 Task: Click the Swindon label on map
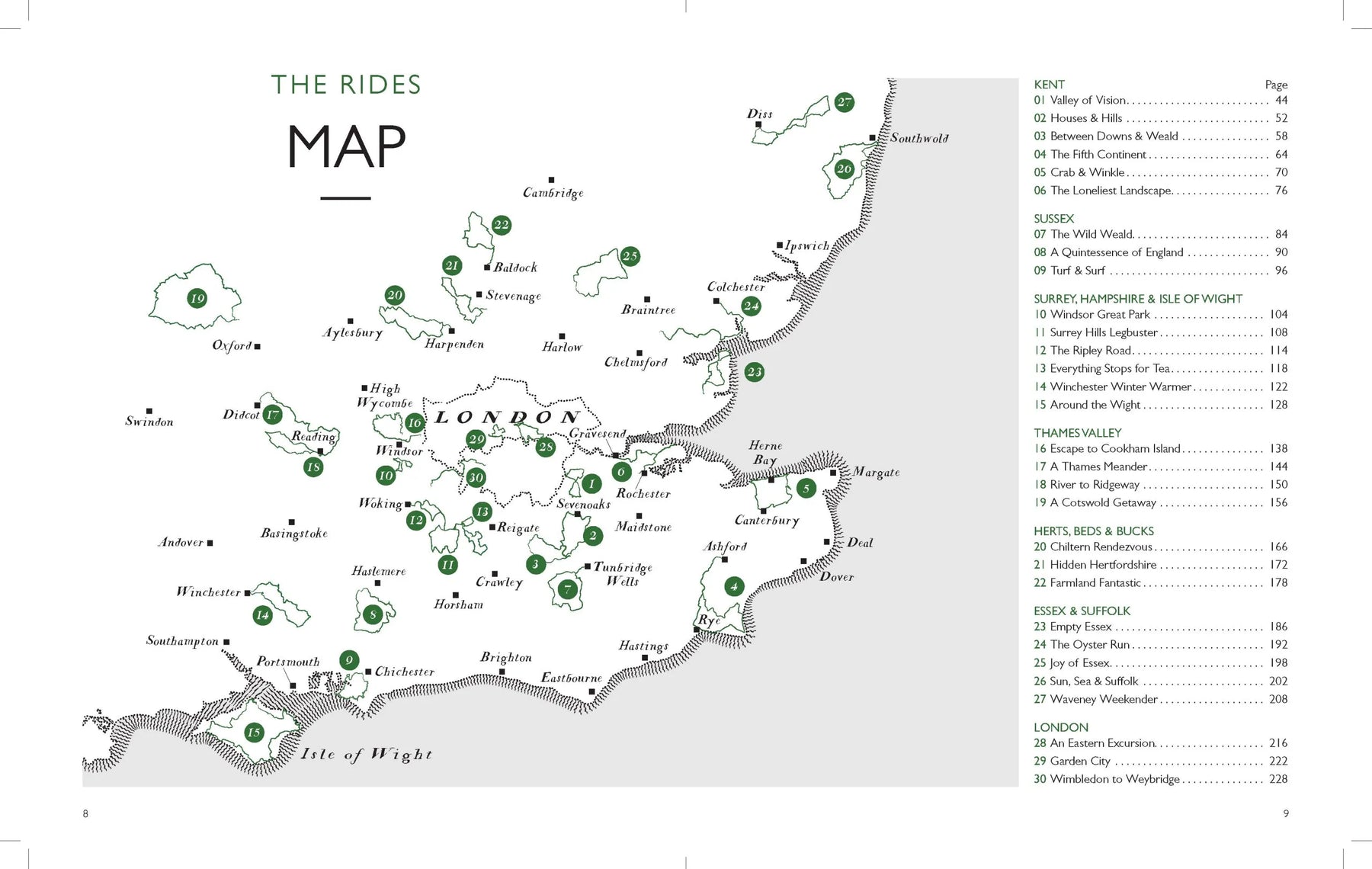point(149,422)
